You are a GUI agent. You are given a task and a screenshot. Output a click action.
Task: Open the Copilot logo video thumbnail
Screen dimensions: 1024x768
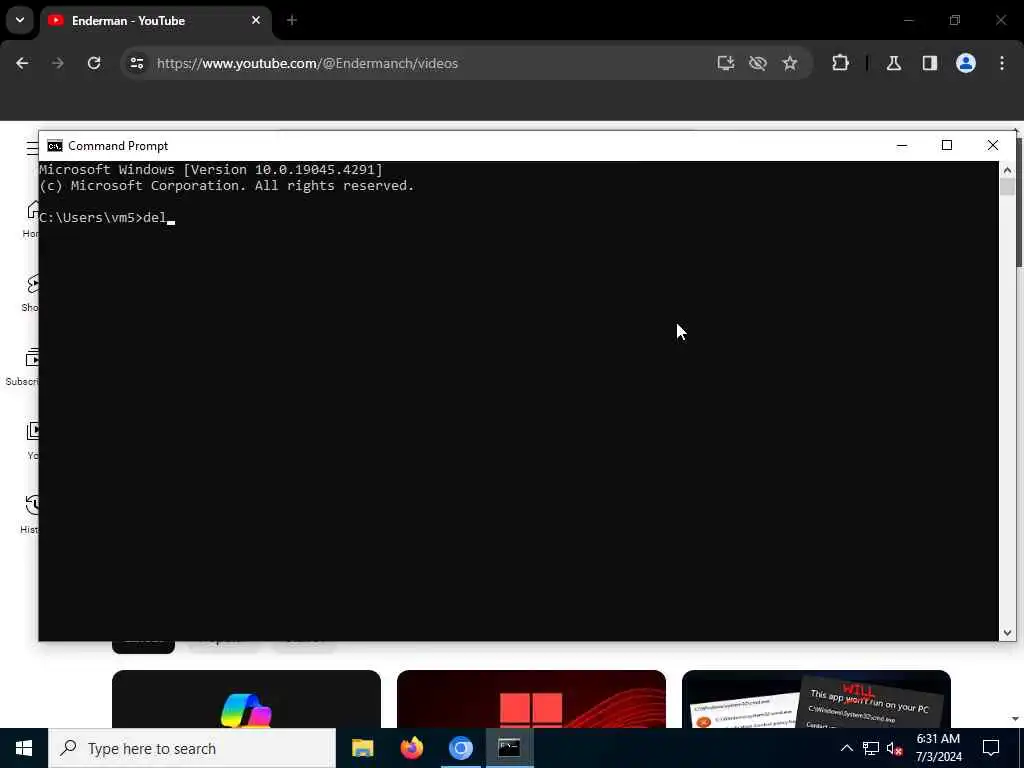pos(246,699)
